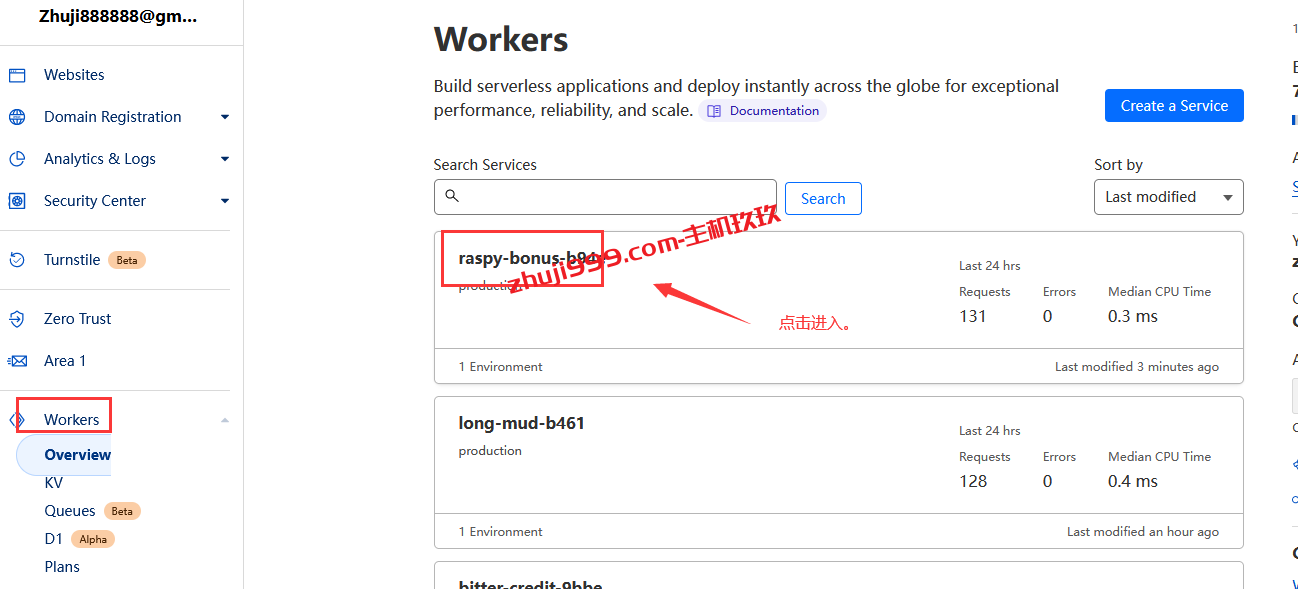Click the Create a Service button
Image resolution: width=1298 pixels, height=589 pixels.
(1174, 106)
